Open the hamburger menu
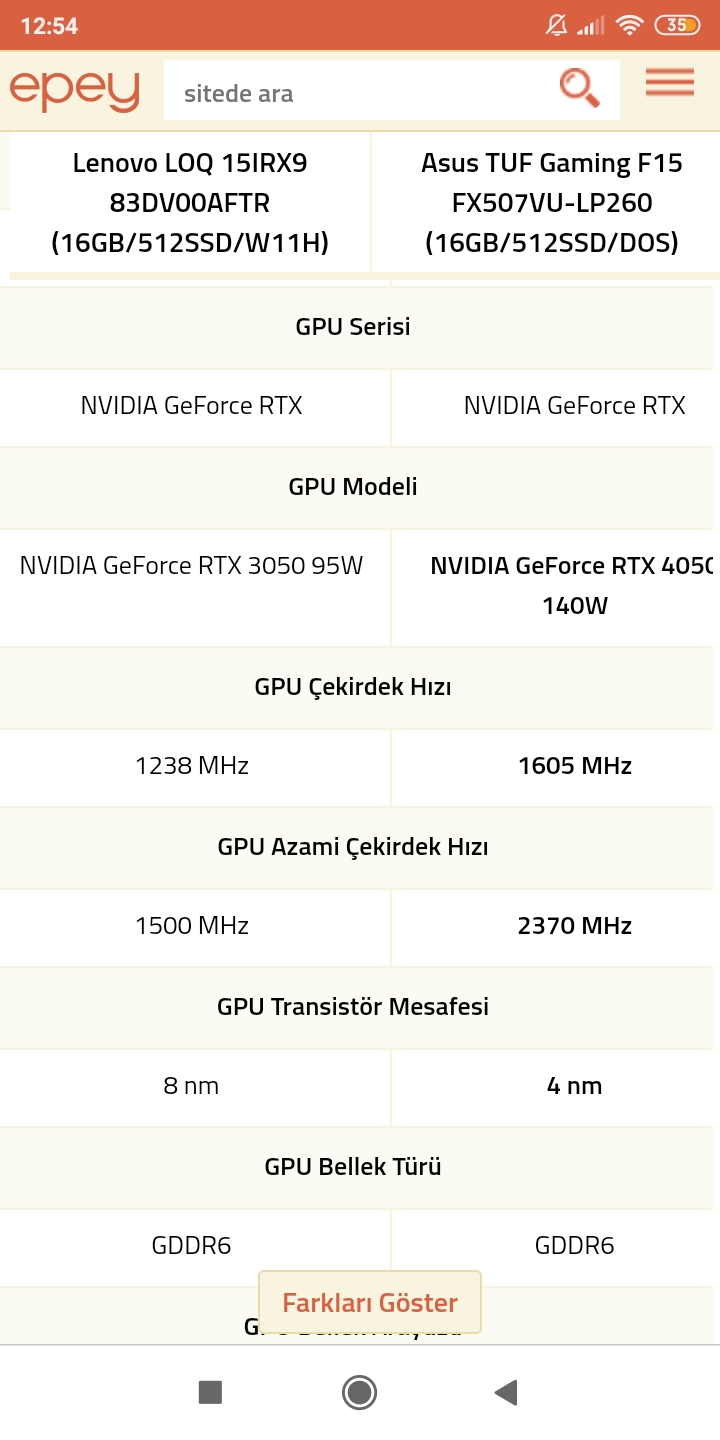 point(669,83)
